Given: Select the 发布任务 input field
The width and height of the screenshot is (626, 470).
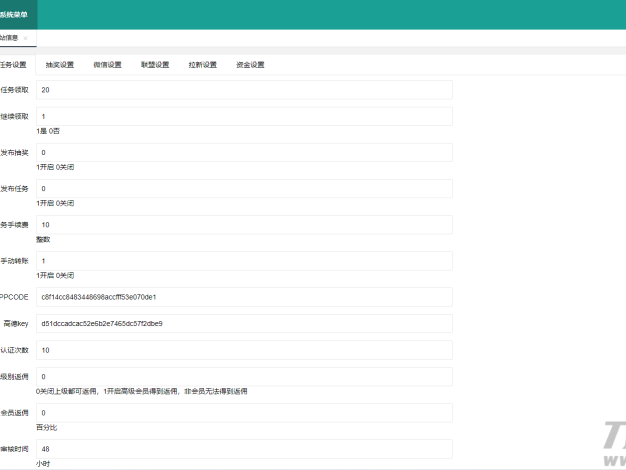Looking at the screenshot, I should pyautogui.click(x=244, y=189).
